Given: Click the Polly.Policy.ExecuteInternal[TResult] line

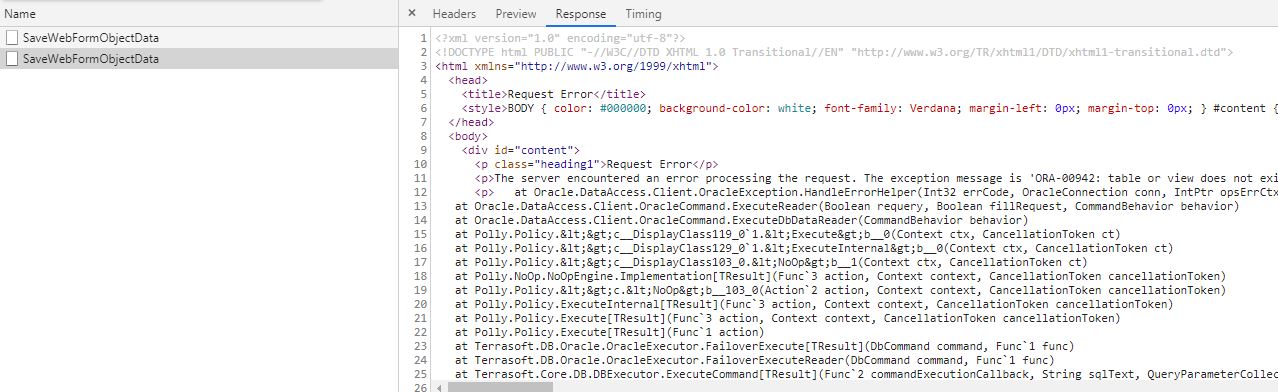Looking at the screenshot, I should click(x=814, y=303).
